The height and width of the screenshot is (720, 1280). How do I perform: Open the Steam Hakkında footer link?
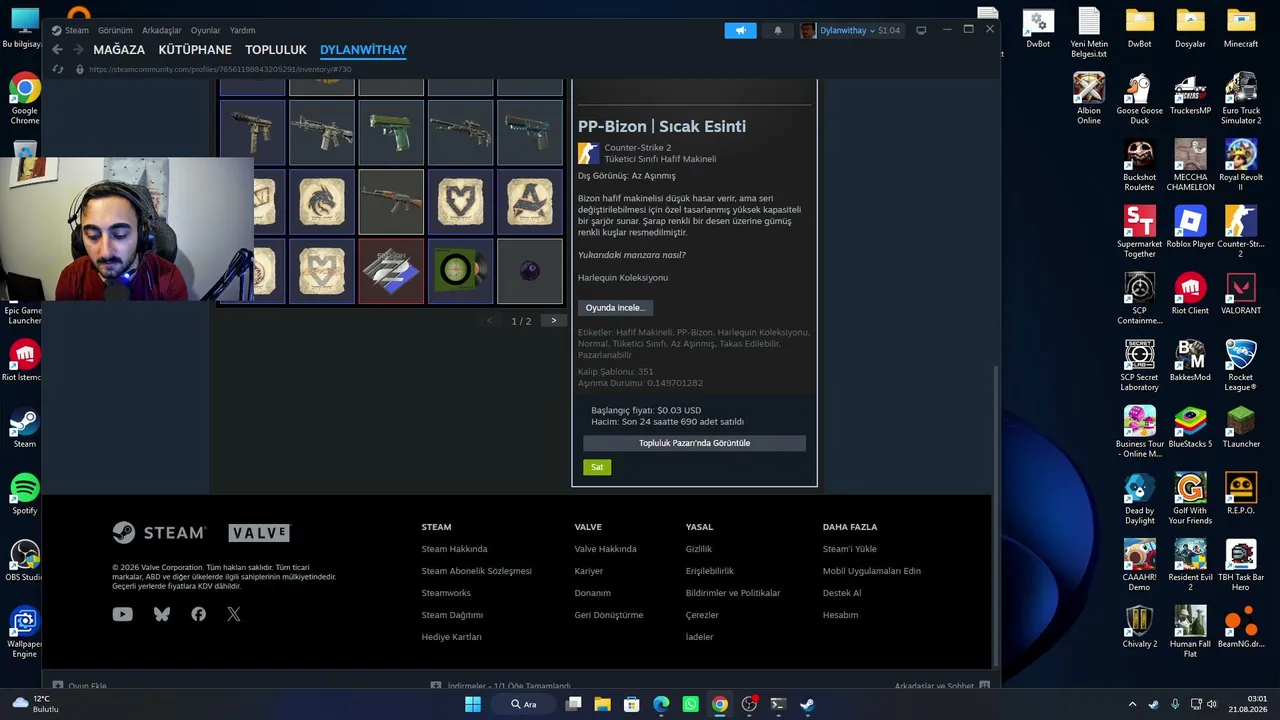coord(454,549)
